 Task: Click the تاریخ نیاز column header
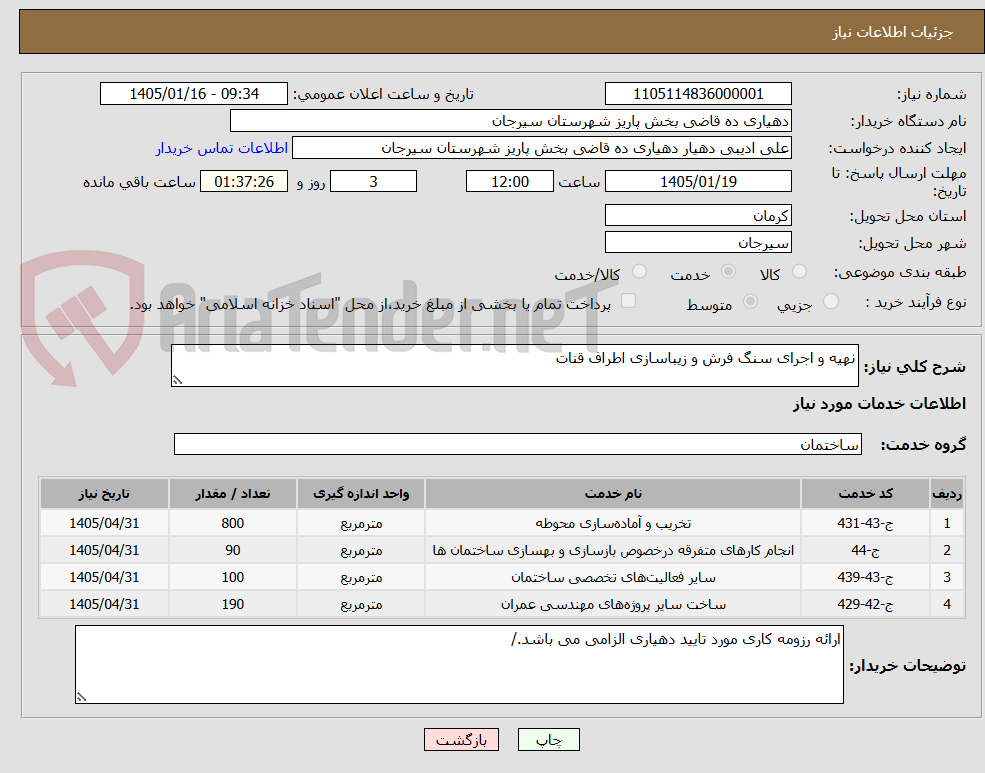104,494
